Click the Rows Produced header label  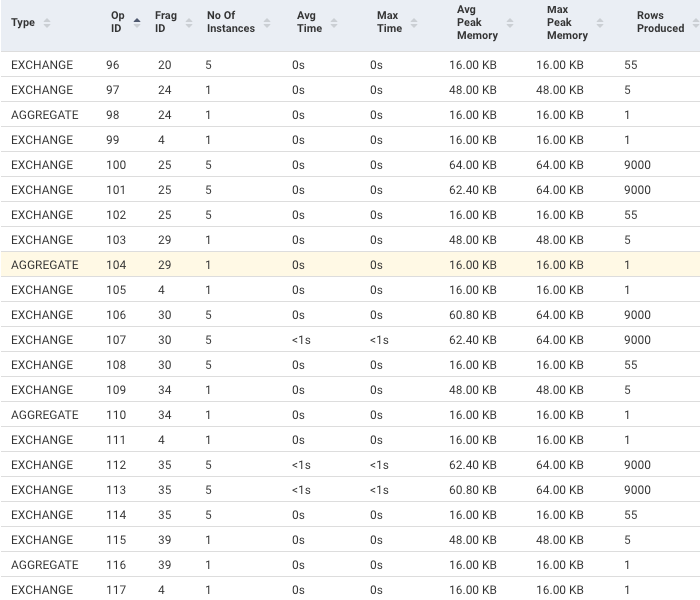[x=660, y=22]
